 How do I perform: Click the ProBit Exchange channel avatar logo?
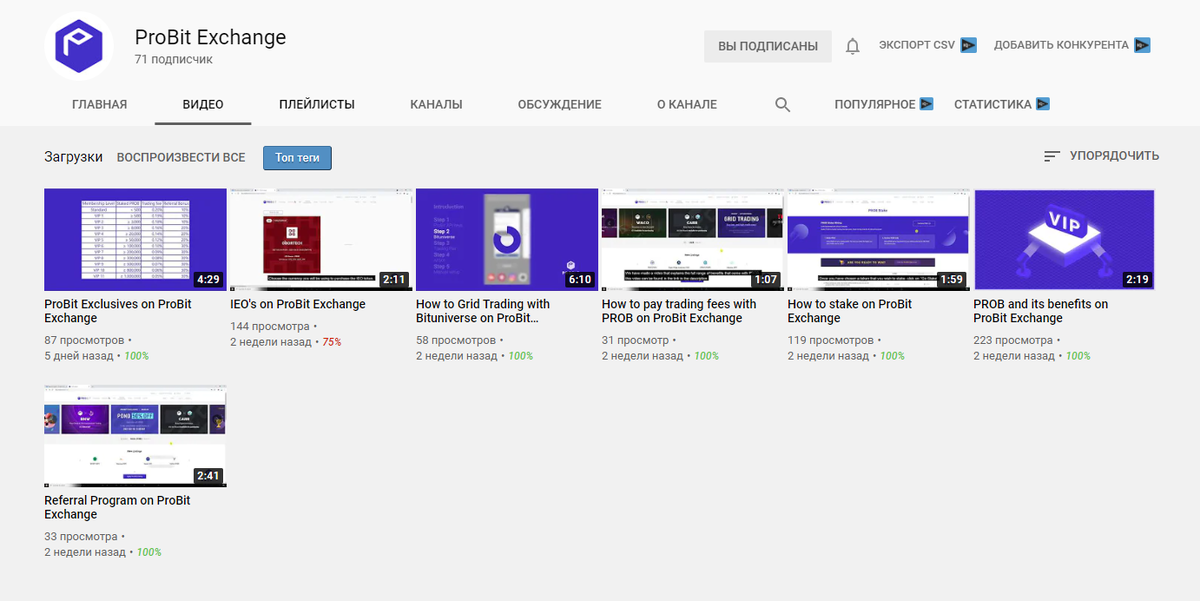pos(78,45)
